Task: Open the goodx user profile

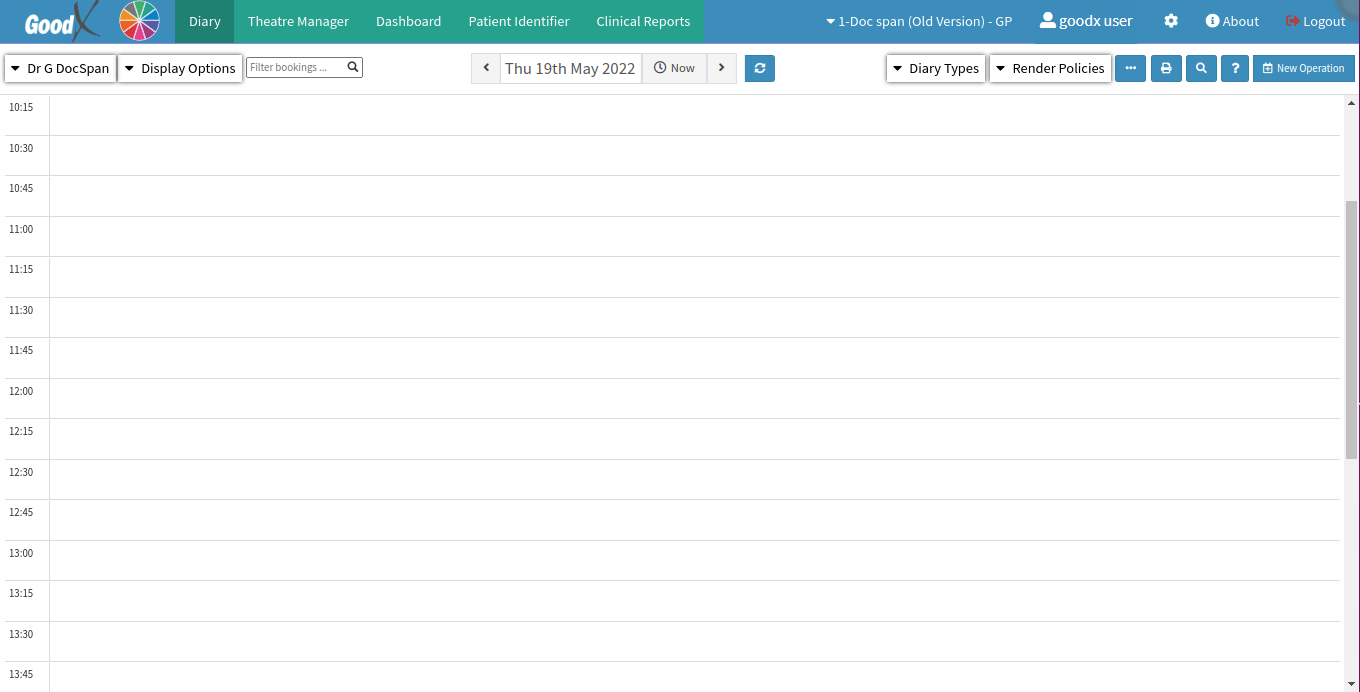Action: [1086, 21]
